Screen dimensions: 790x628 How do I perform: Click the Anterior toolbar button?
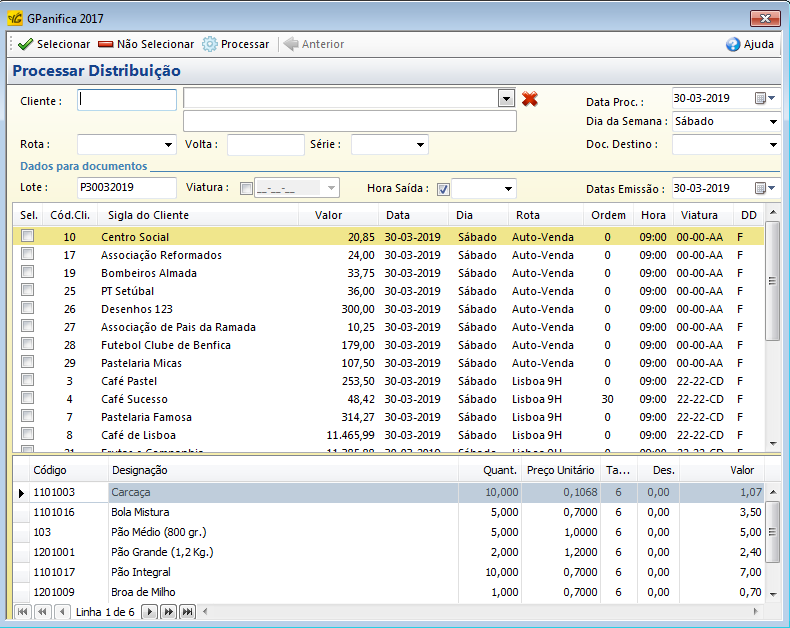313,44
